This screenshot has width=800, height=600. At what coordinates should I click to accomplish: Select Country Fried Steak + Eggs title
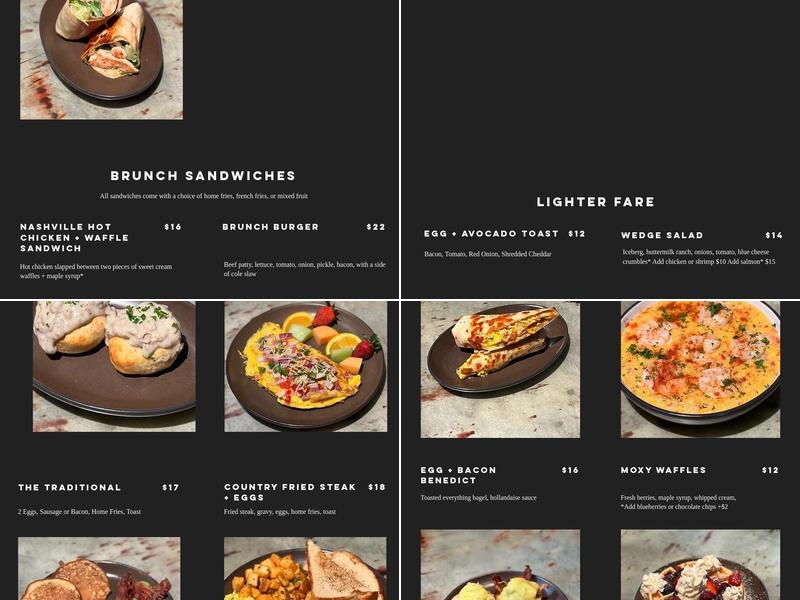(290, 492)
